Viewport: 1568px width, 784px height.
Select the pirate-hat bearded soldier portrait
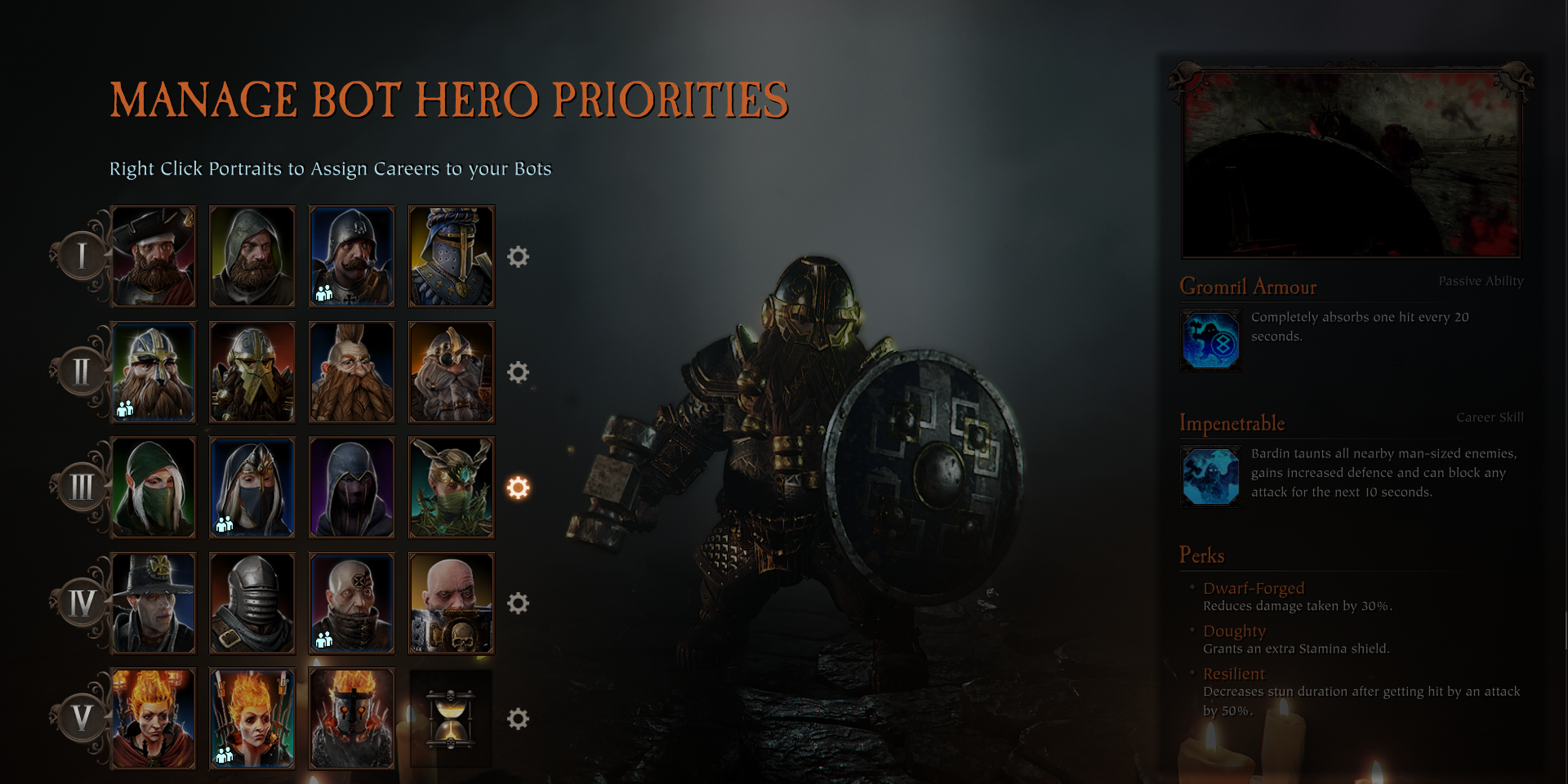coord(154,256)
